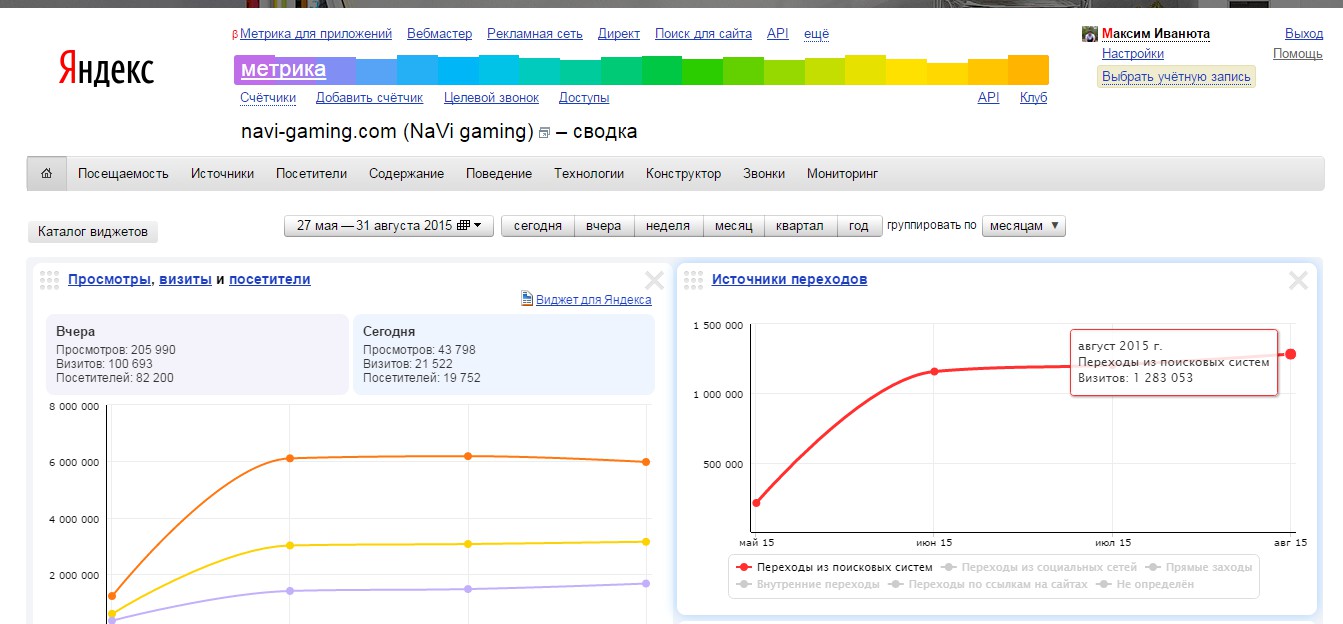Click the Каталог виджетов button
The image size is (1343, 624).
tap(93, 232)
